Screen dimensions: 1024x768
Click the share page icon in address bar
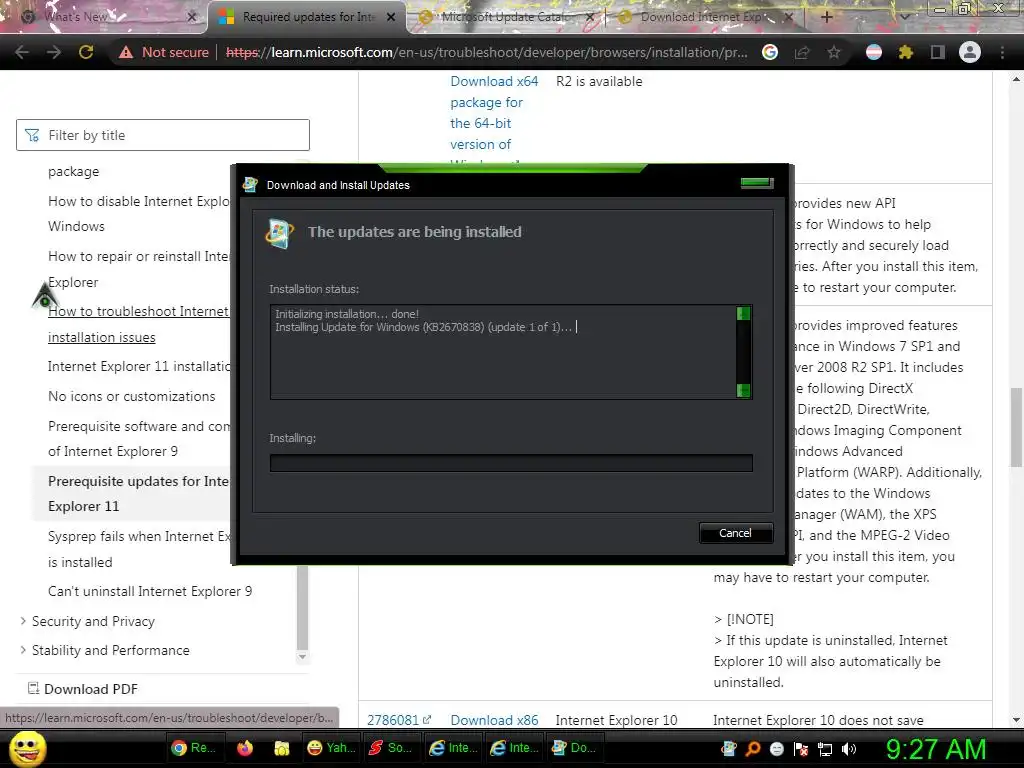[x=802, y=52]
